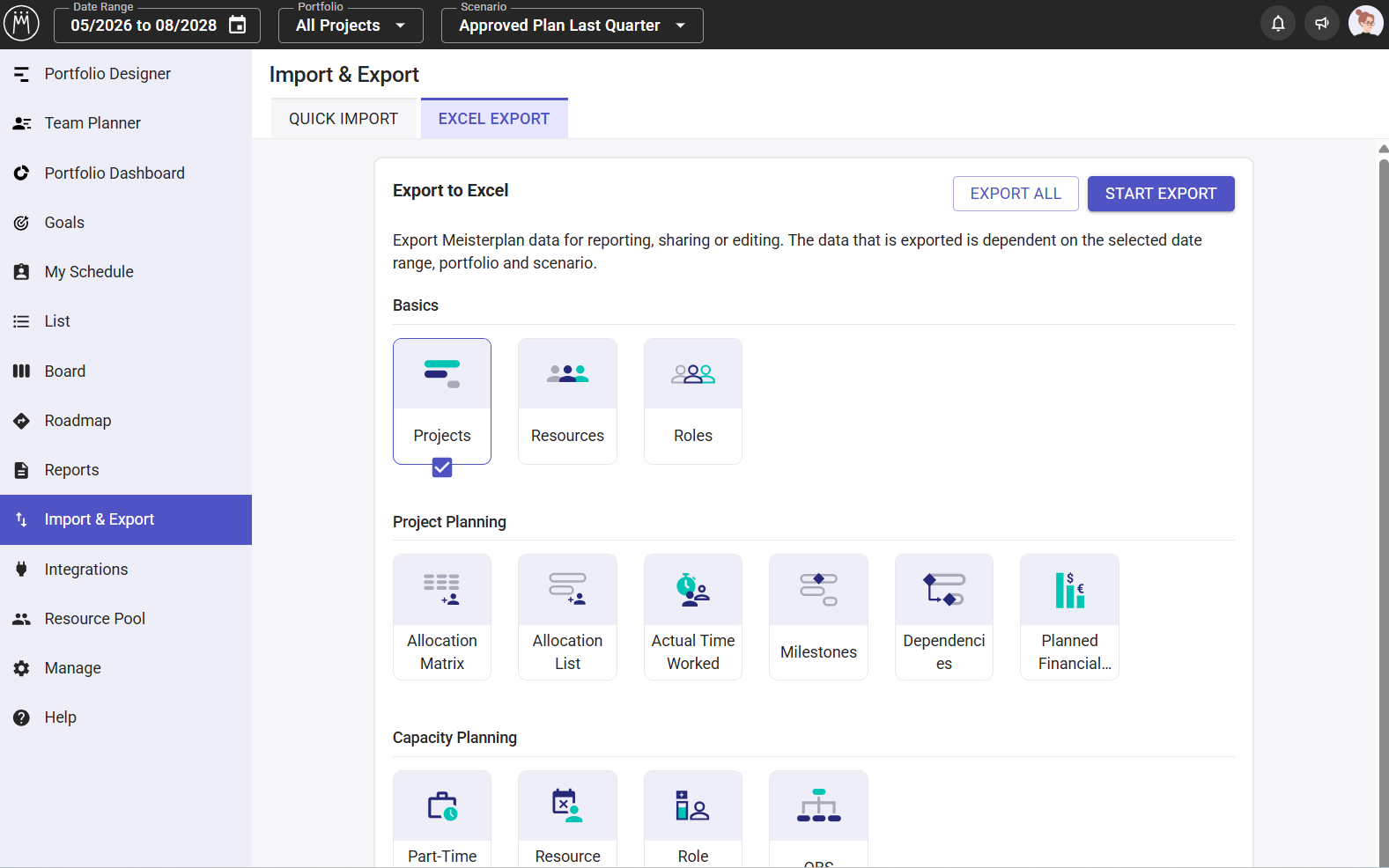This screenshot has height=868, width=1389.
Task: Open the Reports section
Action: point(126,470)
